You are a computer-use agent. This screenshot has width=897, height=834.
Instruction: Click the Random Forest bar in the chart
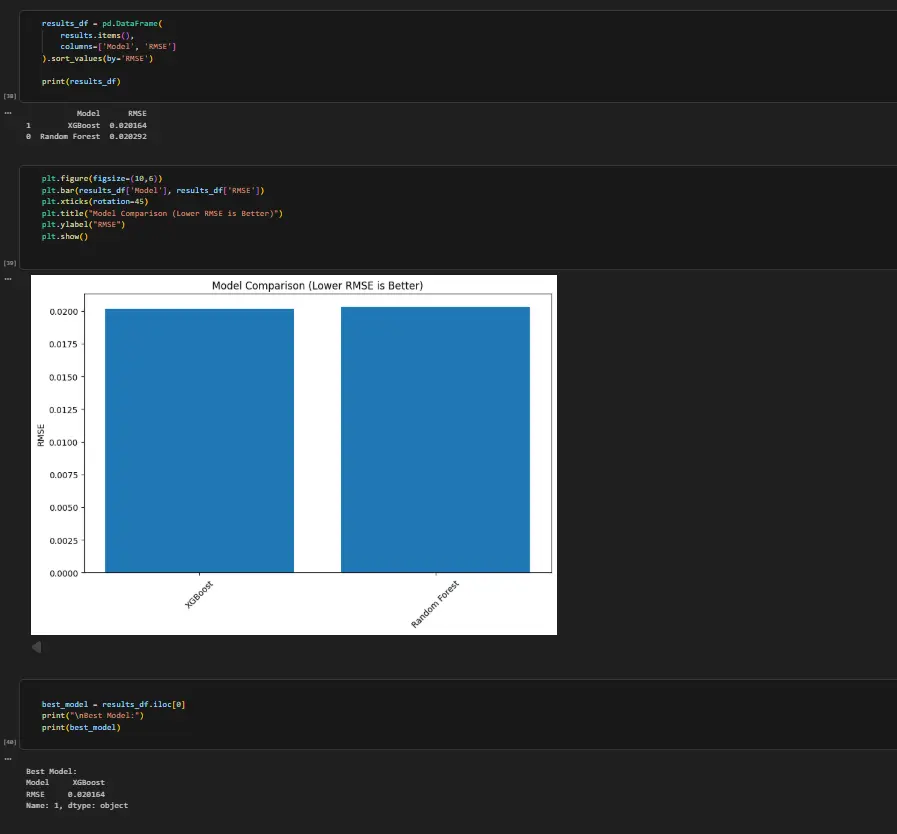435,439
